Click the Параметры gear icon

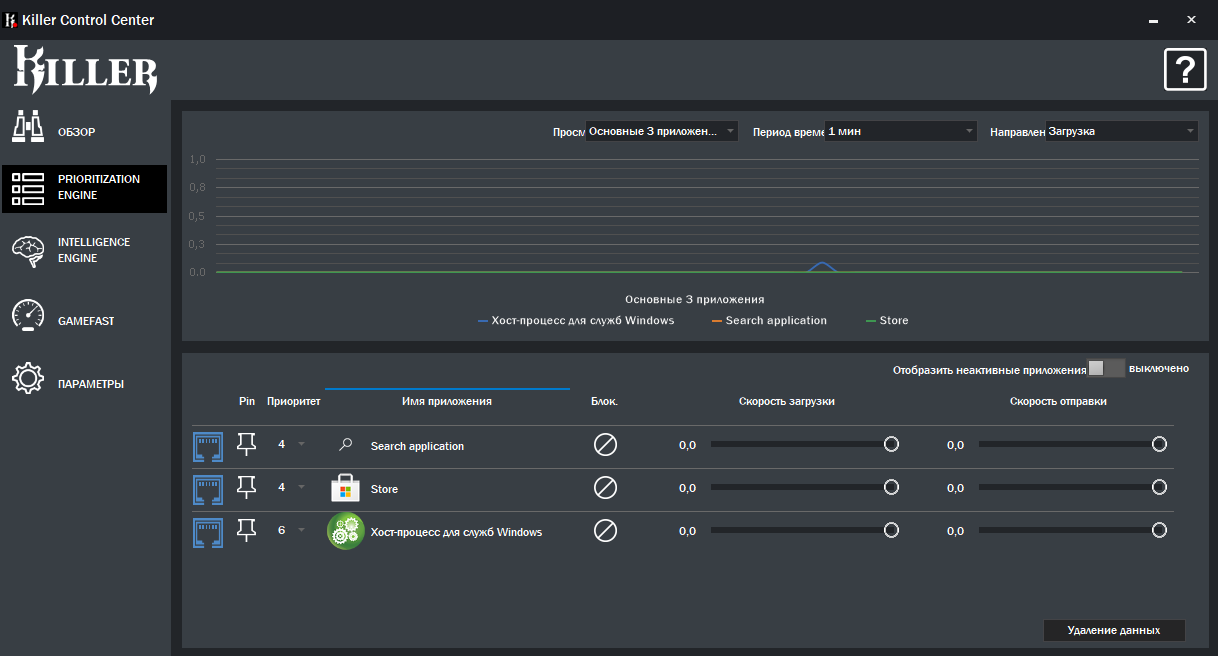click(28, 378)
